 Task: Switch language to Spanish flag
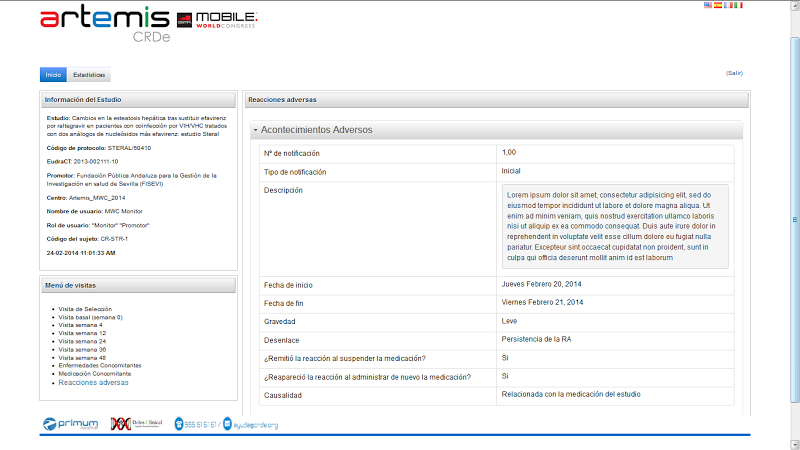coord(718,5)
